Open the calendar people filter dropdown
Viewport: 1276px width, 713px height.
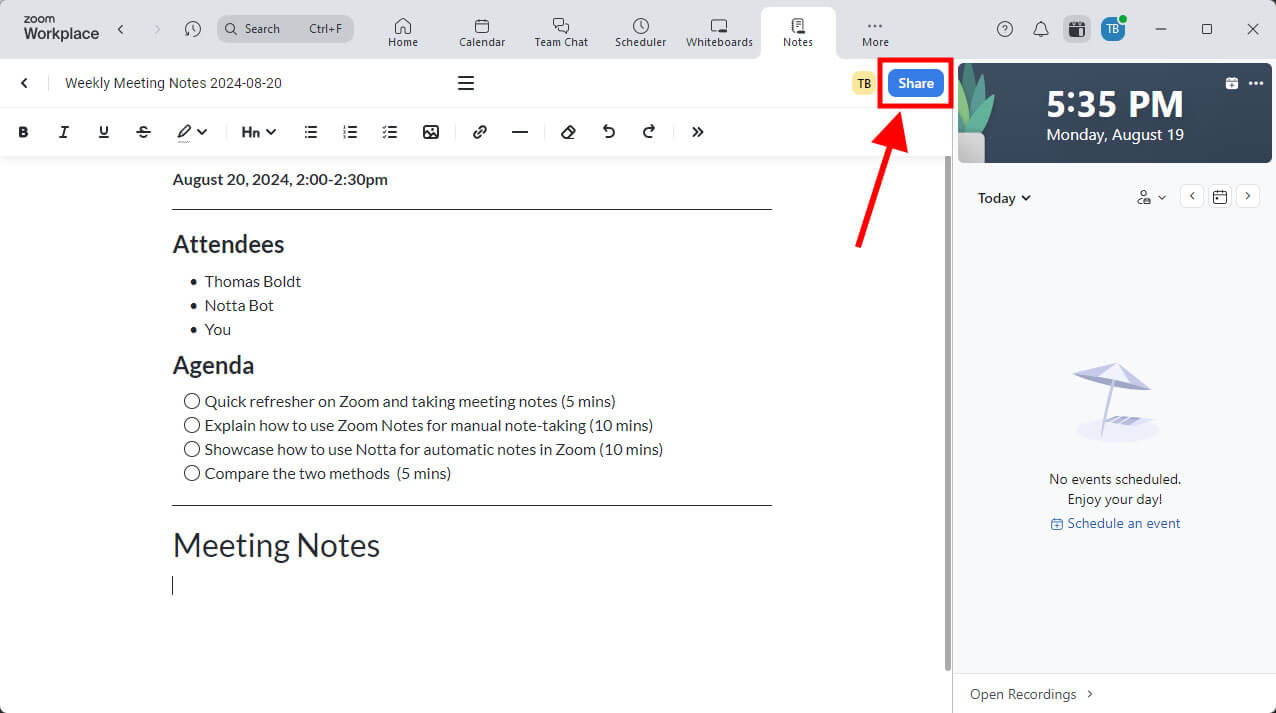(x=1151, y=197)
